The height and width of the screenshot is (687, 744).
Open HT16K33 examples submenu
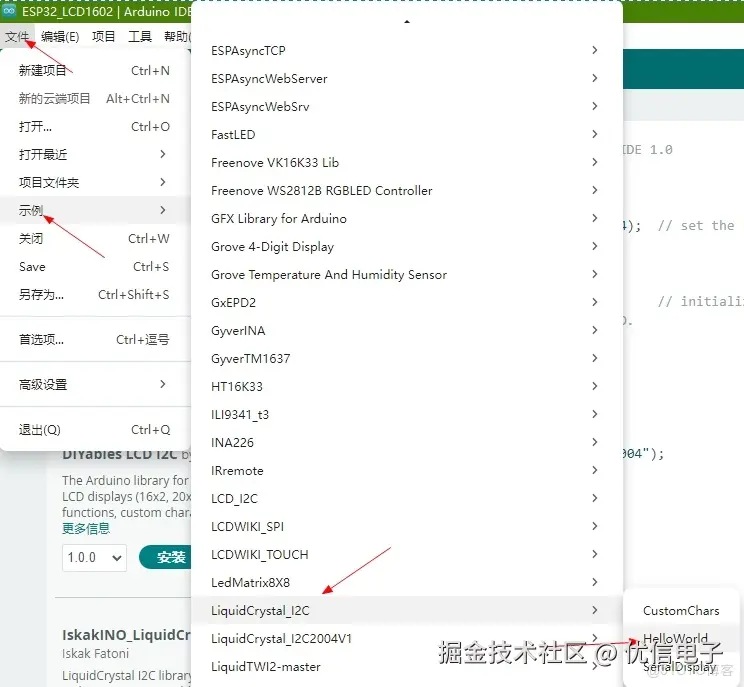[x=407, y=387]
